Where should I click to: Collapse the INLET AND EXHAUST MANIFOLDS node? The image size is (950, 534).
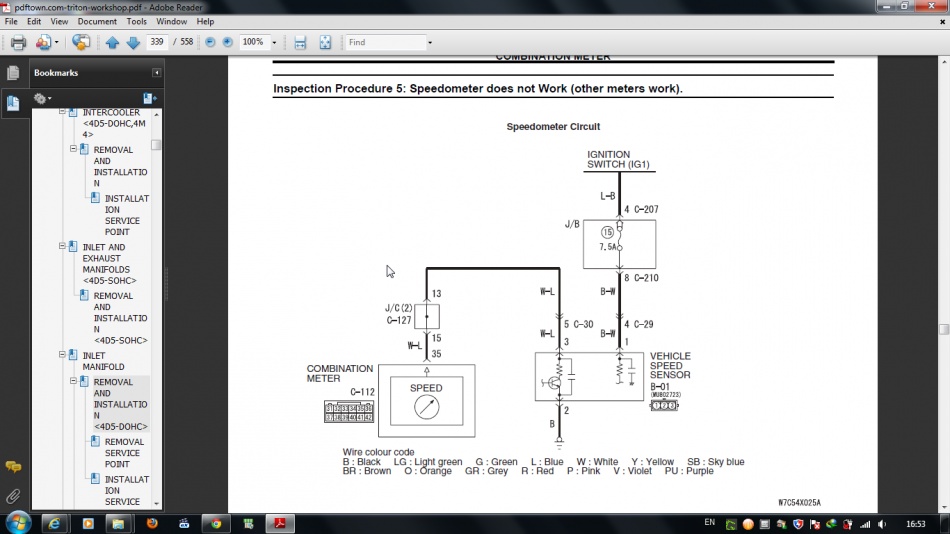(62, 246)
